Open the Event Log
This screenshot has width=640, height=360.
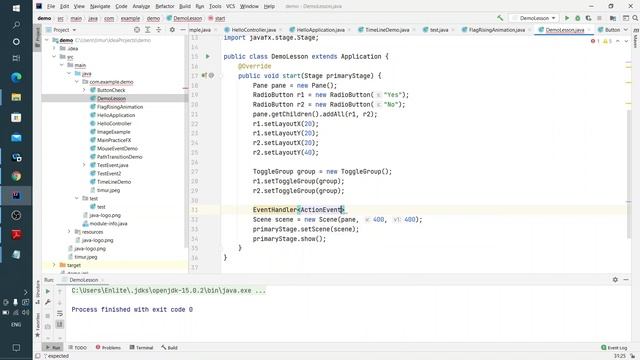pyautogui.click(x=614, y=348)
